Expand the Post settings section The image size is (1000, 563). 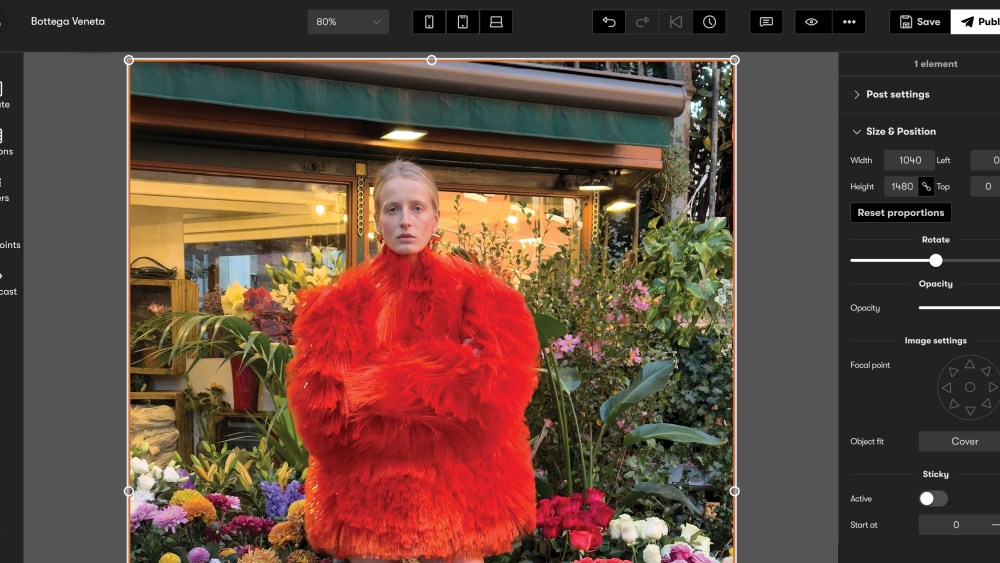pyautogui.click(x=897, y=94)
